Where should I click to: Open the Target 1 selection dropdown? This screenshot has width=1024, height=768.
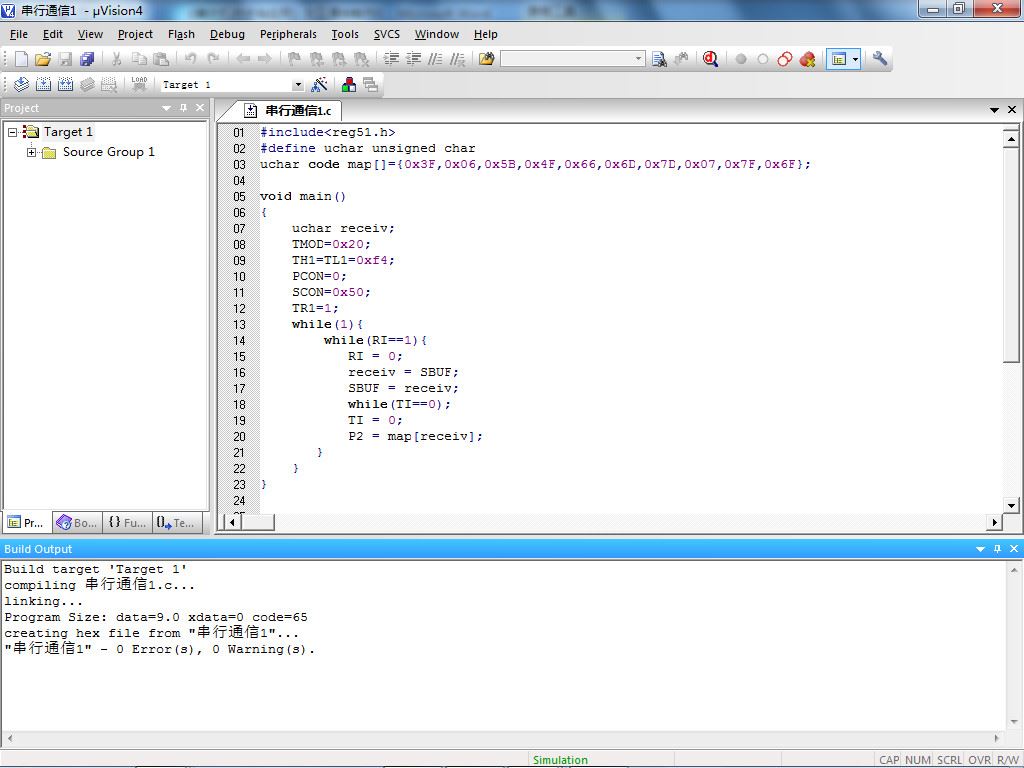tap(298, 85)
